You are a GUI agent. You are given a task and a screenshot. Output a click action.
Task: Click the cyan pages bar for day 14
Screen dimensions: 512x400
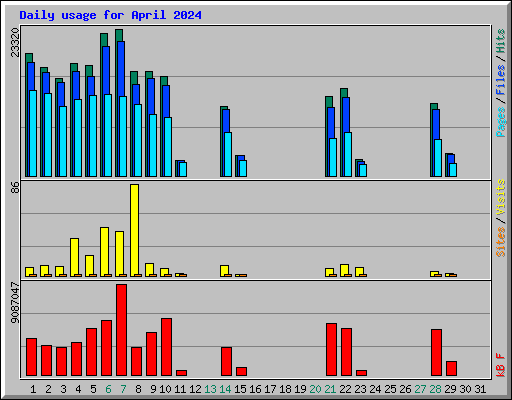tap(228, 154)
